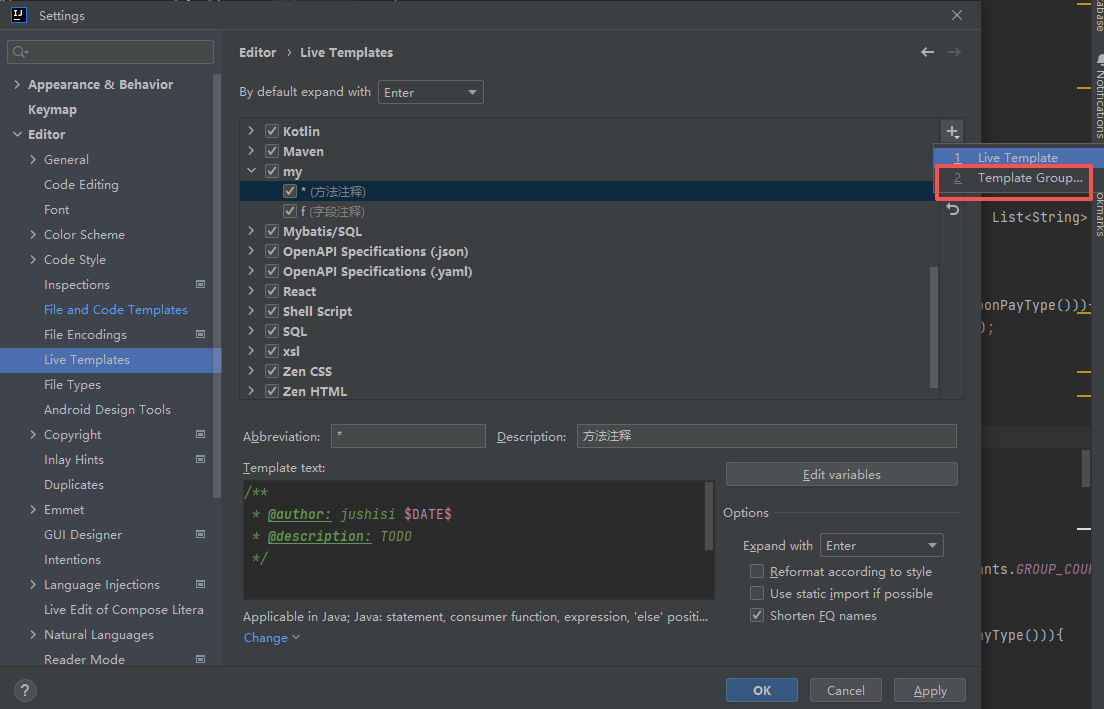Toggle the Mybatis/SQL group checkbox

click(x=272, y=231)
